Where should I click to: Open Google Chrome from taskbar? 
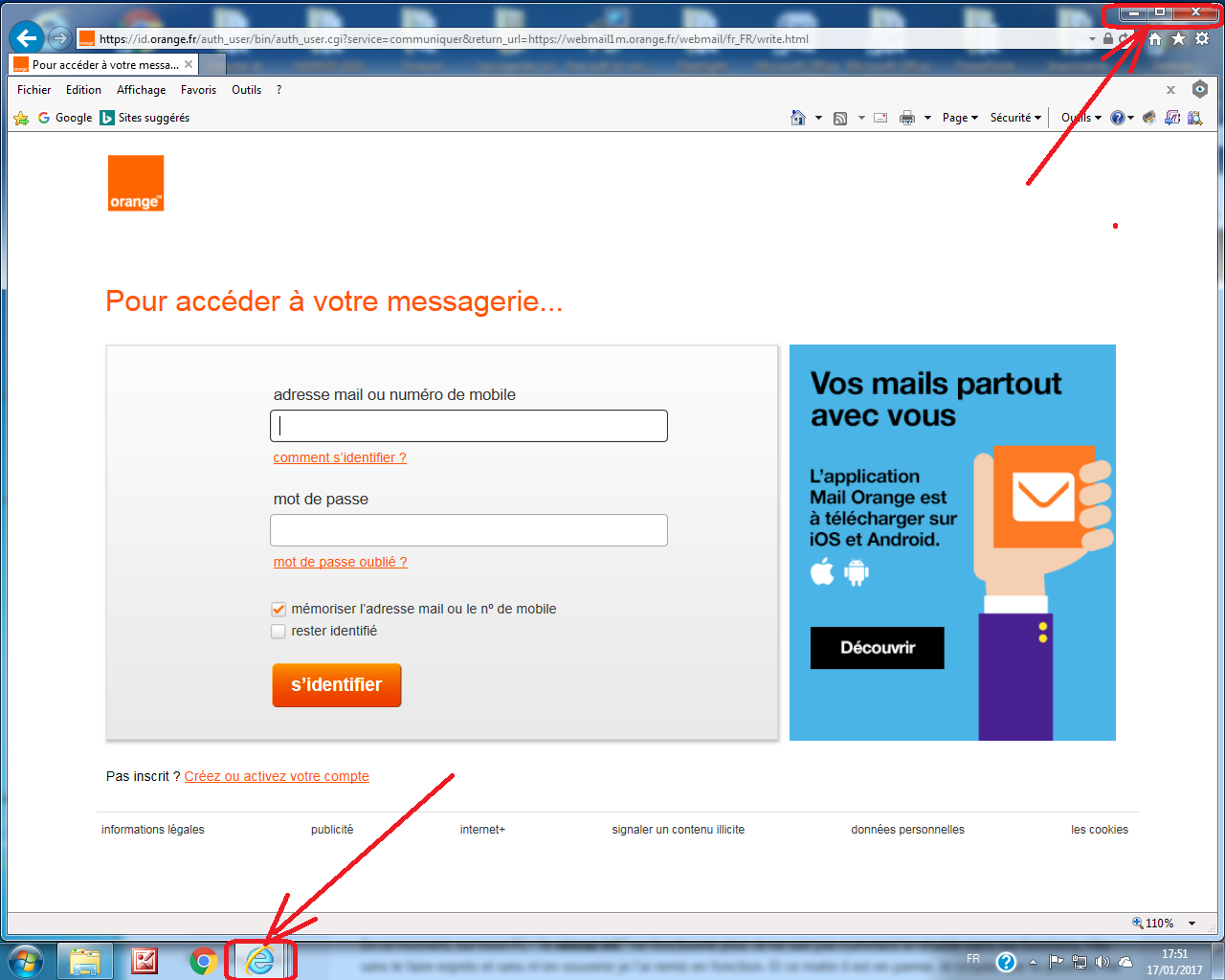pyautogui.click(x=203, y=961)
